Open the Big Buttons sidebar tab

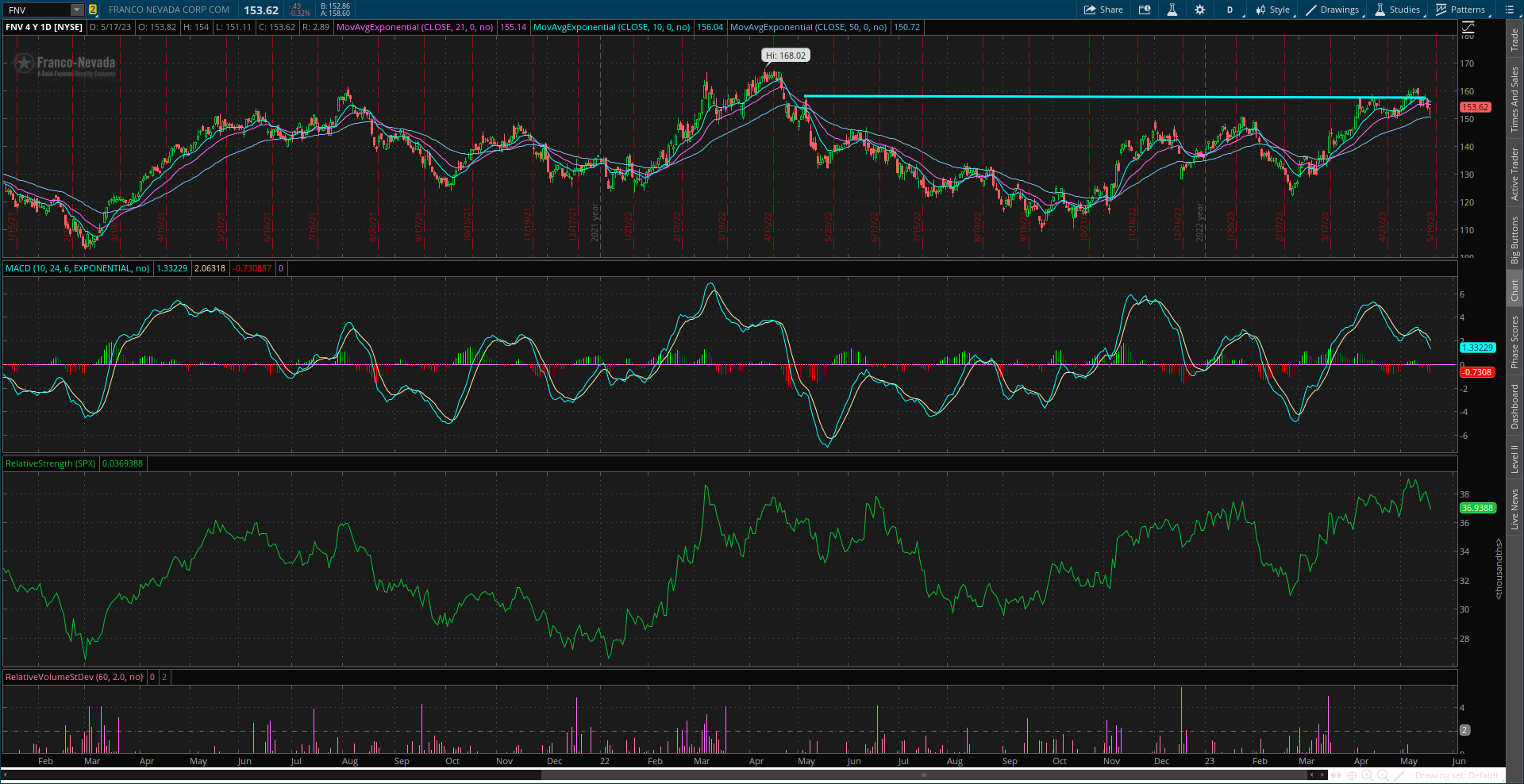point(1514,240)
